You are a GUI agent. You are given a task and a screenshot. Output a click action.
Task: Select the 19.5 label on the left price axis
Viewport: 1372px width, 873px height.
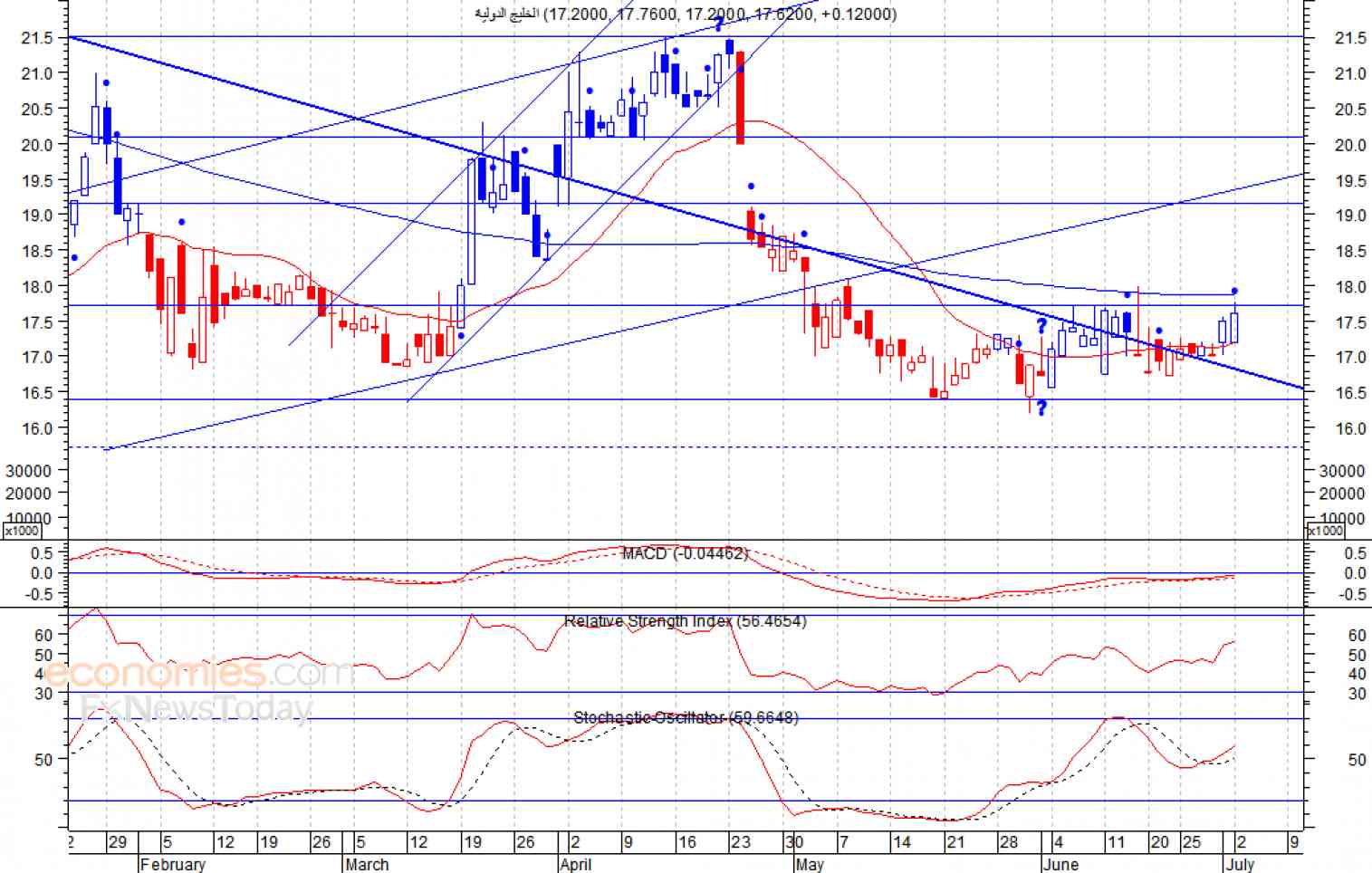(36, 180)
